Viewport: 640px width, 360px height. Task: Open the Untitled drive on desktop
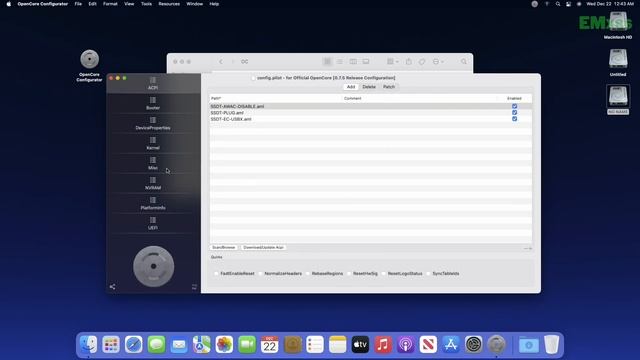click(x=618, y=62)
